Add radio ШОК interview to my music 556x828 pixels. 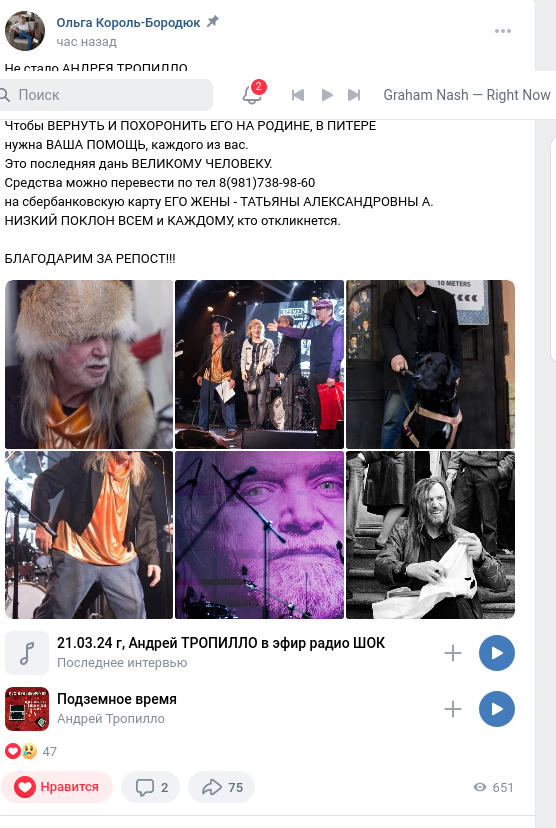click(453, 653)
